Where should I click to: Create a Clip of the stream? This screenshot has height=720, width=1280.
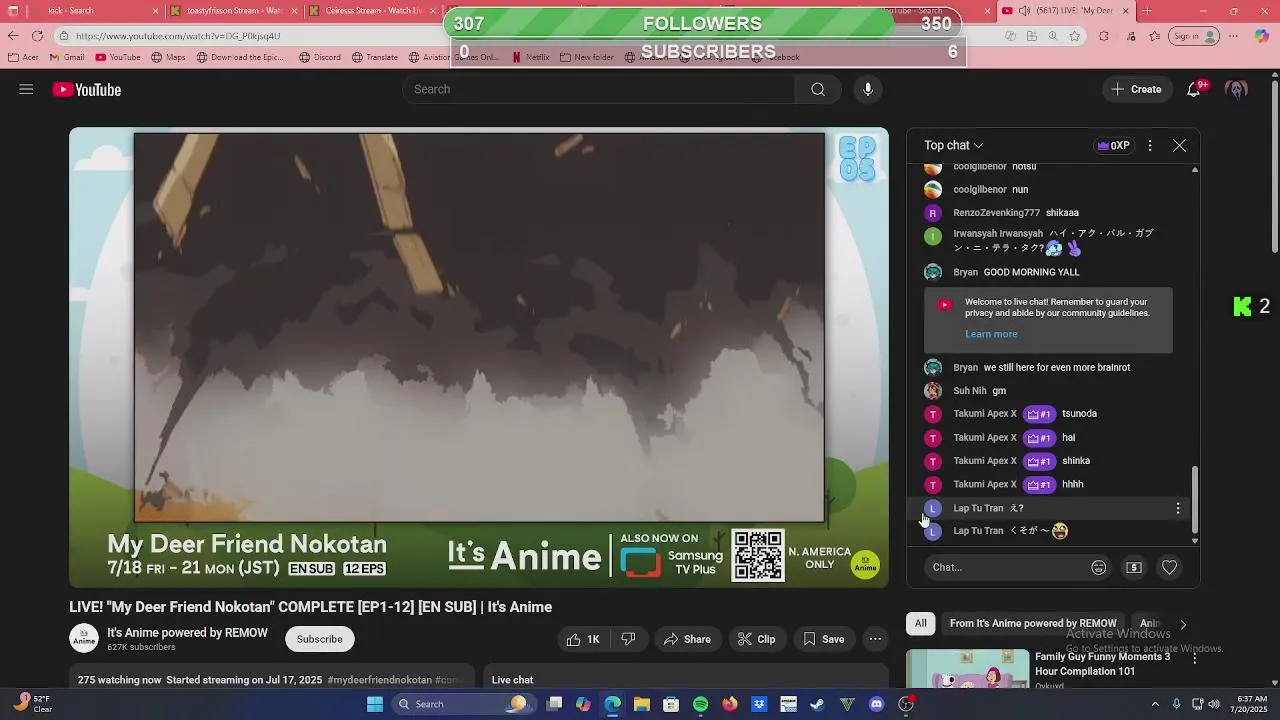point(757,639)
